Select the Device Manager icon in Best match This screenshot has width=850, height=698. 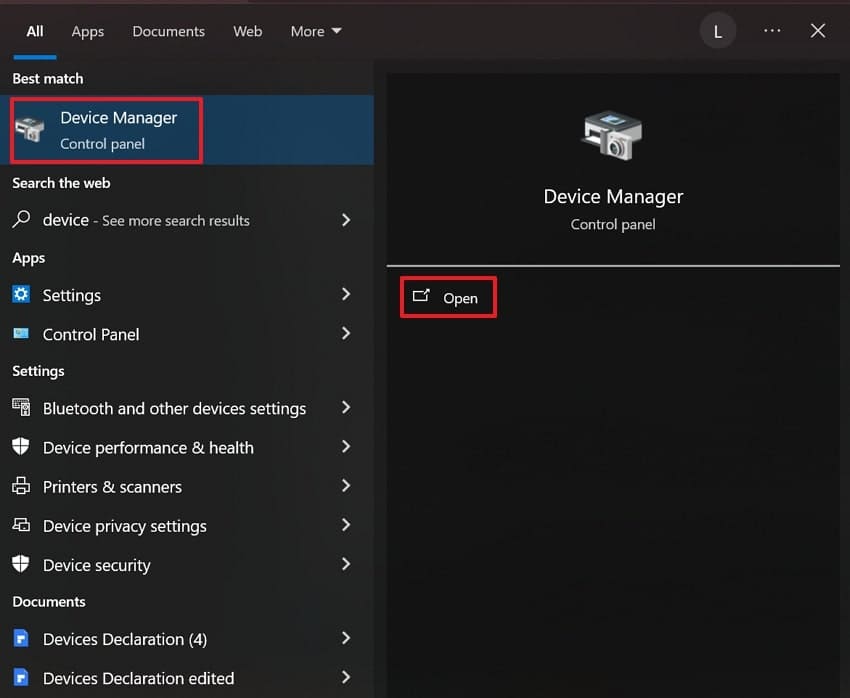click(x=30, y=129)
